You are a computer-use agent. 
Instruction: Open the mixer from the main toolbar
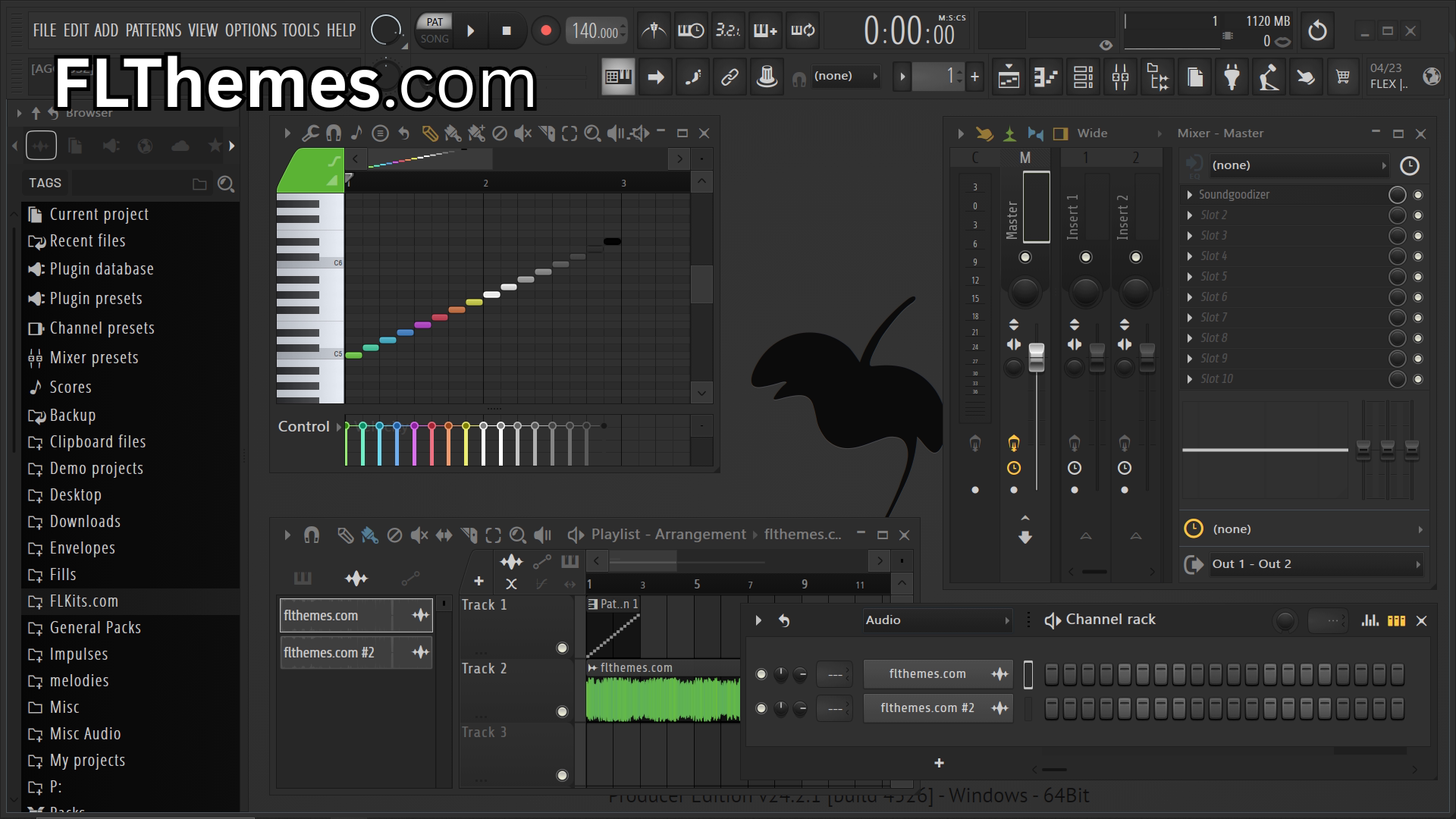point(1120,77)
